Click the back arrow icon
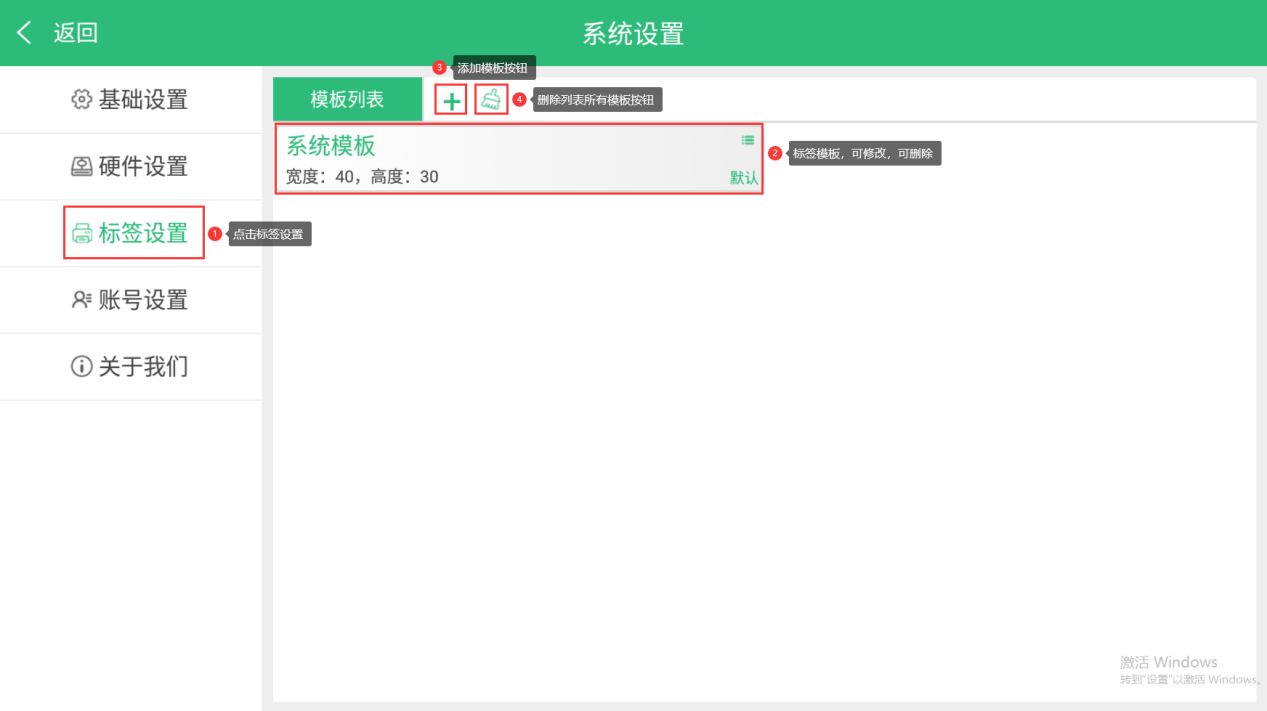Image resolution: width=1267 pixels, height=711 pixels. [24, 33]
